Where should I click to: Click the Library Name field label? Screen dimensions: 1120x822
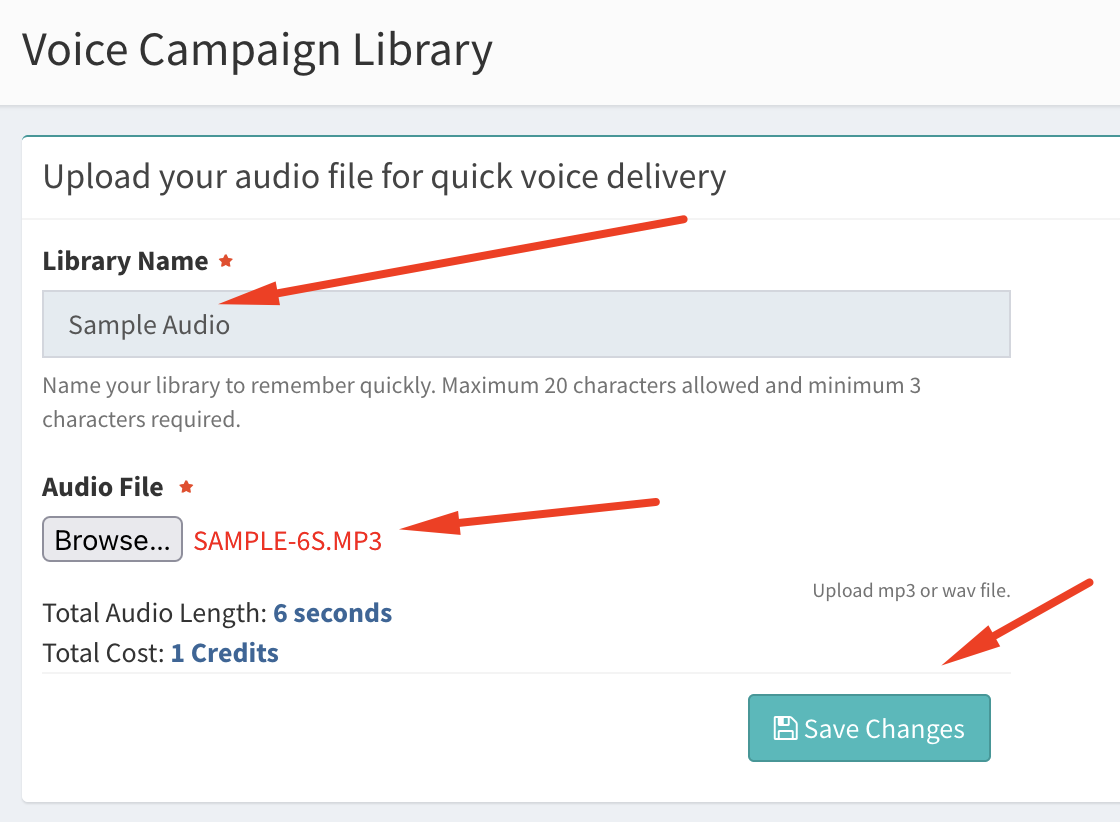click(125, 261)
